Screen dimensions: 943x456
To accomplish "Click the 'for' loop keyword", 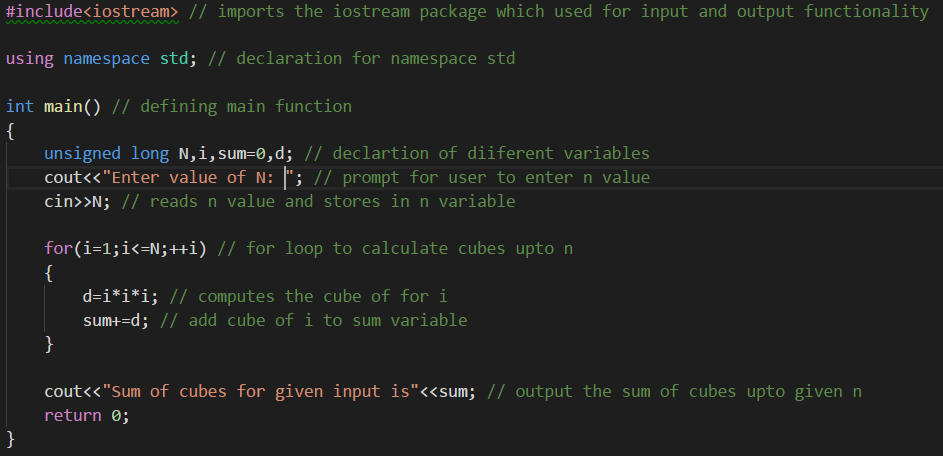I will pos(58,248).
